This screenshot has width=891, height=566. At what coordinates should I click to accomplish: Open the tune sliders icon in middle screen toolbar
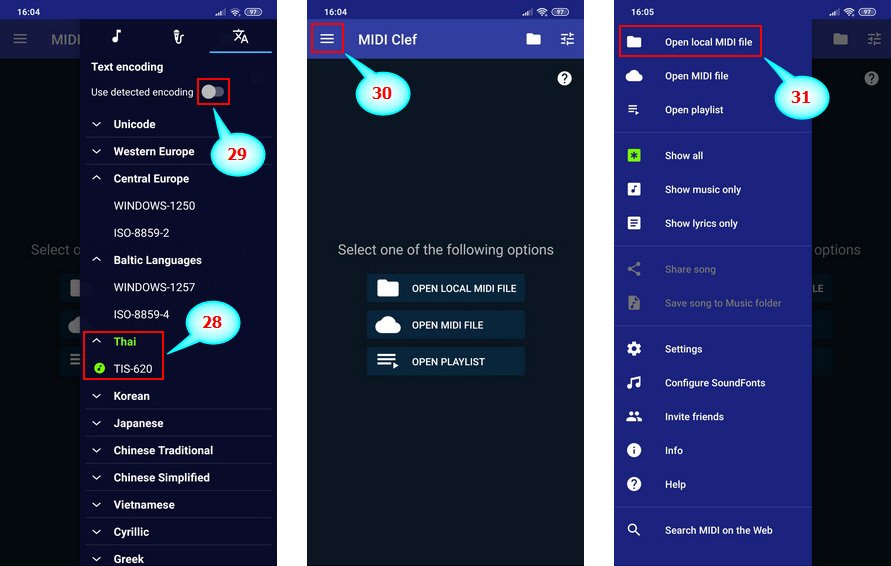click(x=567, y=39)
